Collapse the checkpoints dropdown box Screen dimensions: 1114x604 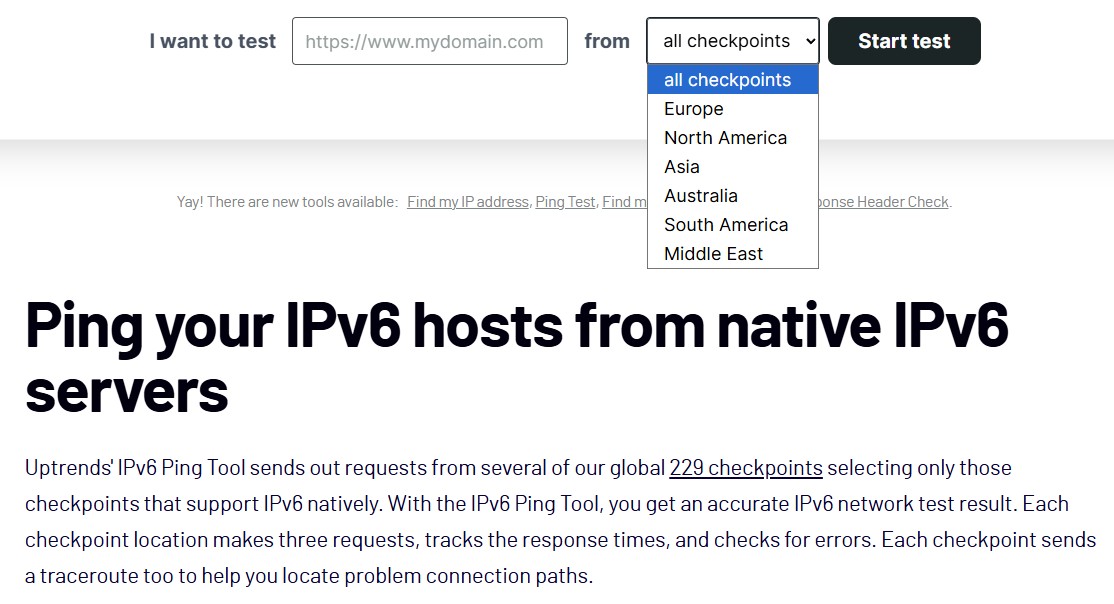tap(732, 41)
